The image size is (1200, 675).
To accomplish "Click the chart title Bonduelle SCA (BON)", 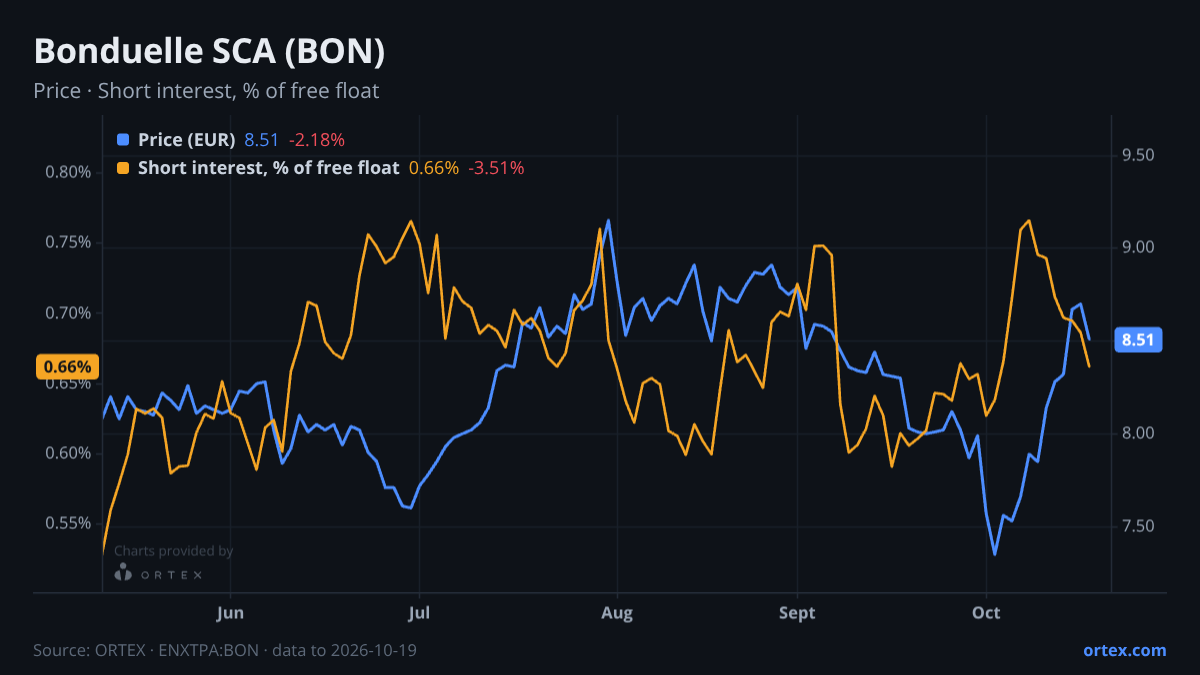I will [x=209, y=52].
